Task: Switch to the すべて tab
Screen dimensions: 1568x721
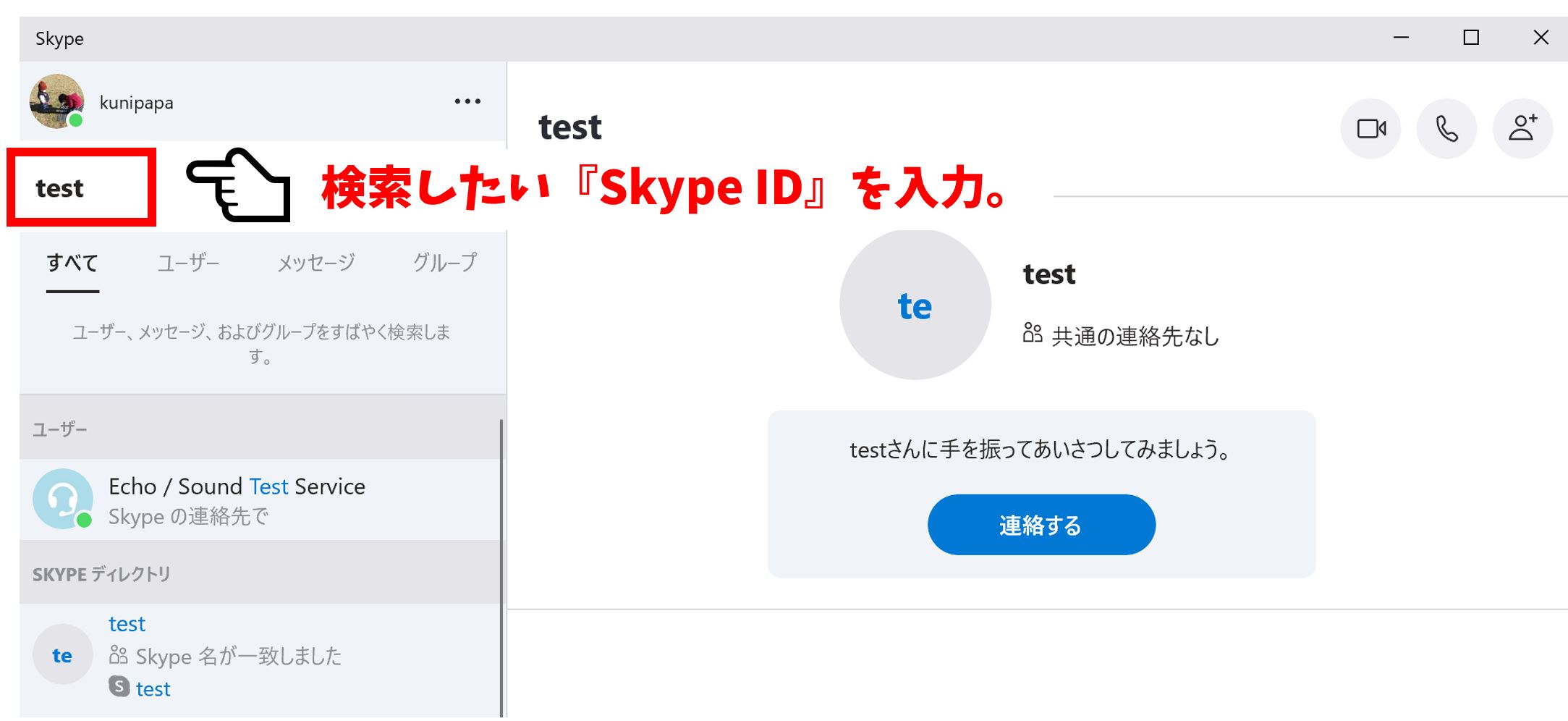Action: 72,263
